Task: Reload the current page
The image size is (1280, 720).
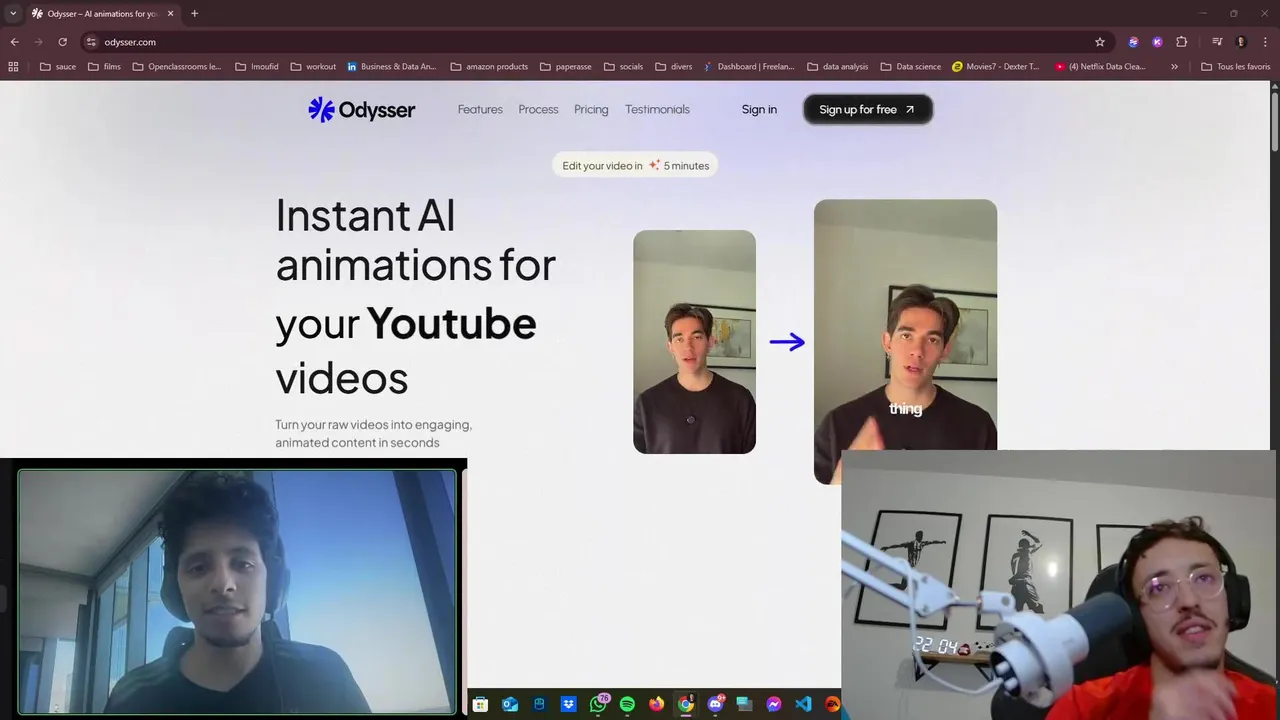Action: pyautogui.click(x=62, y=42)
